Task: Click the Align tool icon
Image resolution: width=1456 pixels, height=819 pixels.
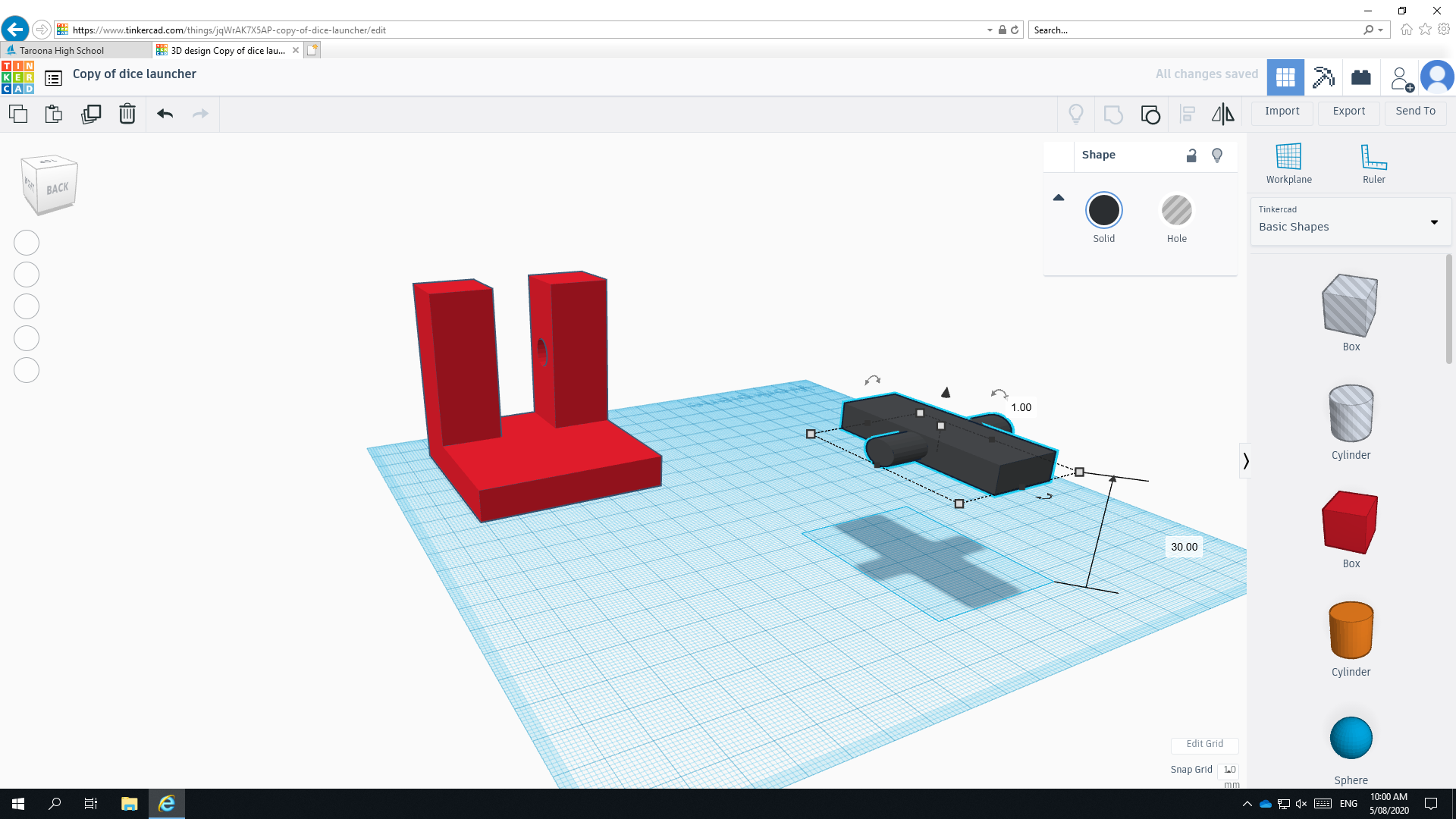Action: pyautogui.click(x=1188, y=115)
